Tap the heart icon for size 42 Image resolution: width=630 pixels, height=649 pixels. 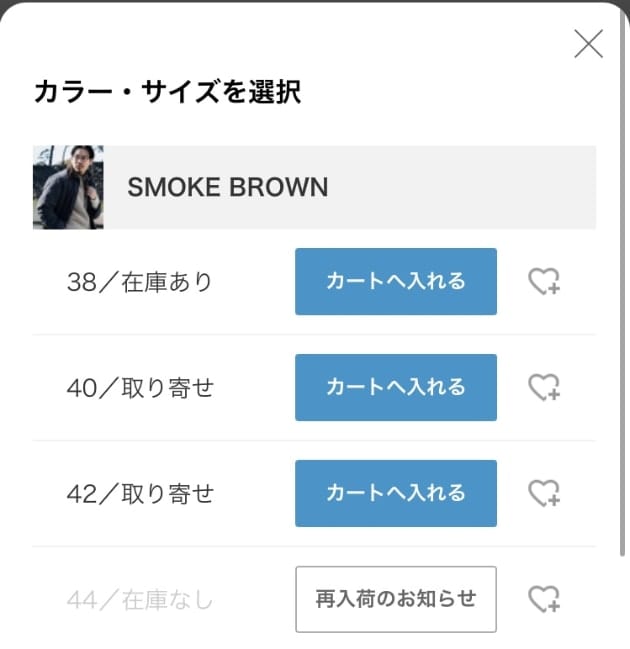tap(544, 493)
